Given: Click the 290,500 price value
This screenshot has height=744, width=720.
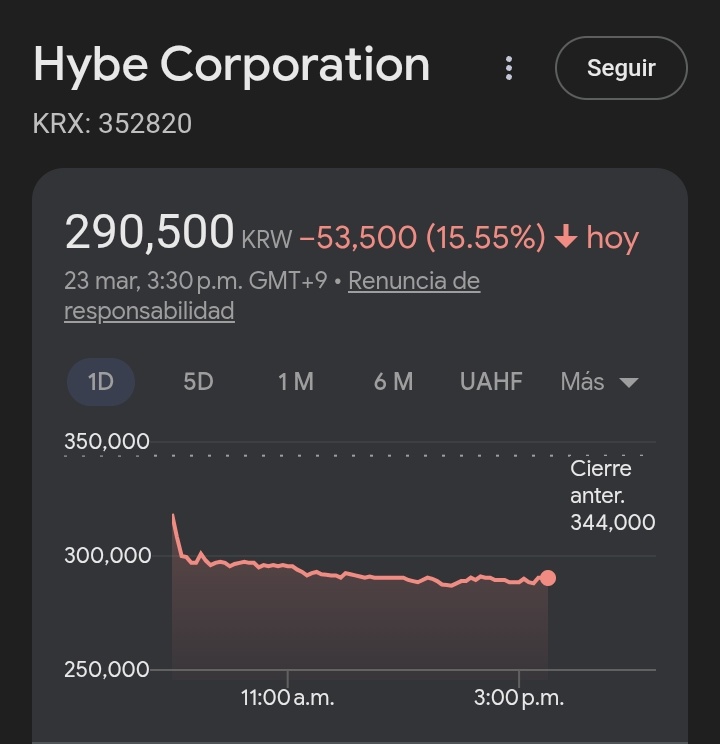Looking at the screenshot, I should pos(150,232).
